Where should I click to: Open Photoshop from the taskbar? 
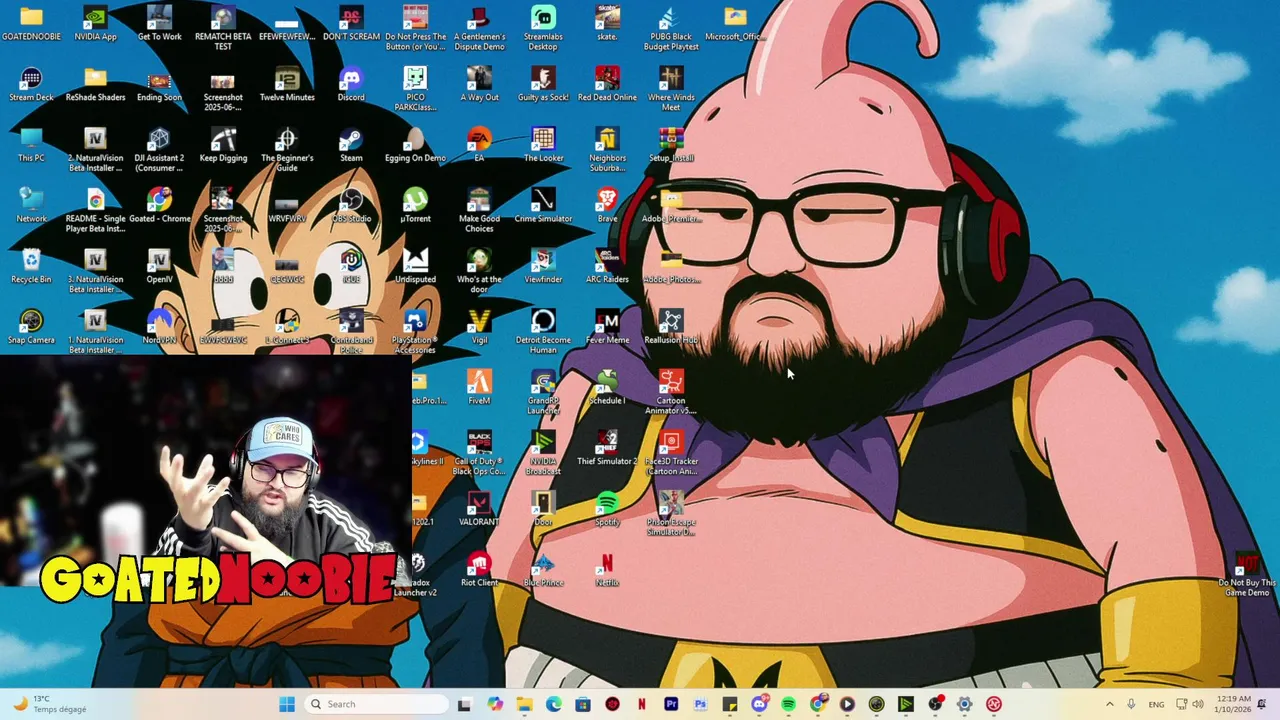click(700, 704)
